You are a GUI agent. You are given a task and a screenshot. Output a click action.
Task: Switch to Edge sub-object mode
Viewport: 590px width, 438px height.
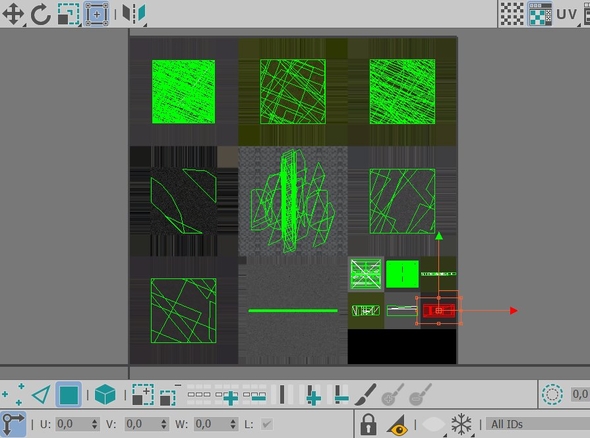pos(41,395)
